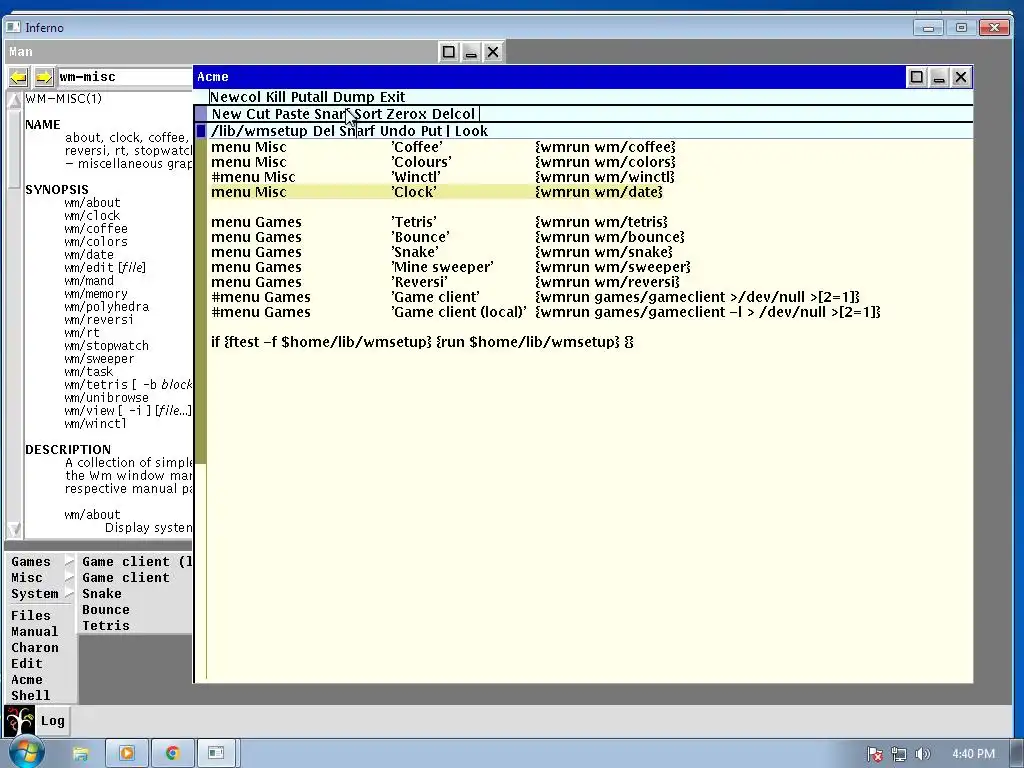1024x768 pixels.
Task: Select Shell in the start menu
Action: pyautogui.click(x=41, y=696)
